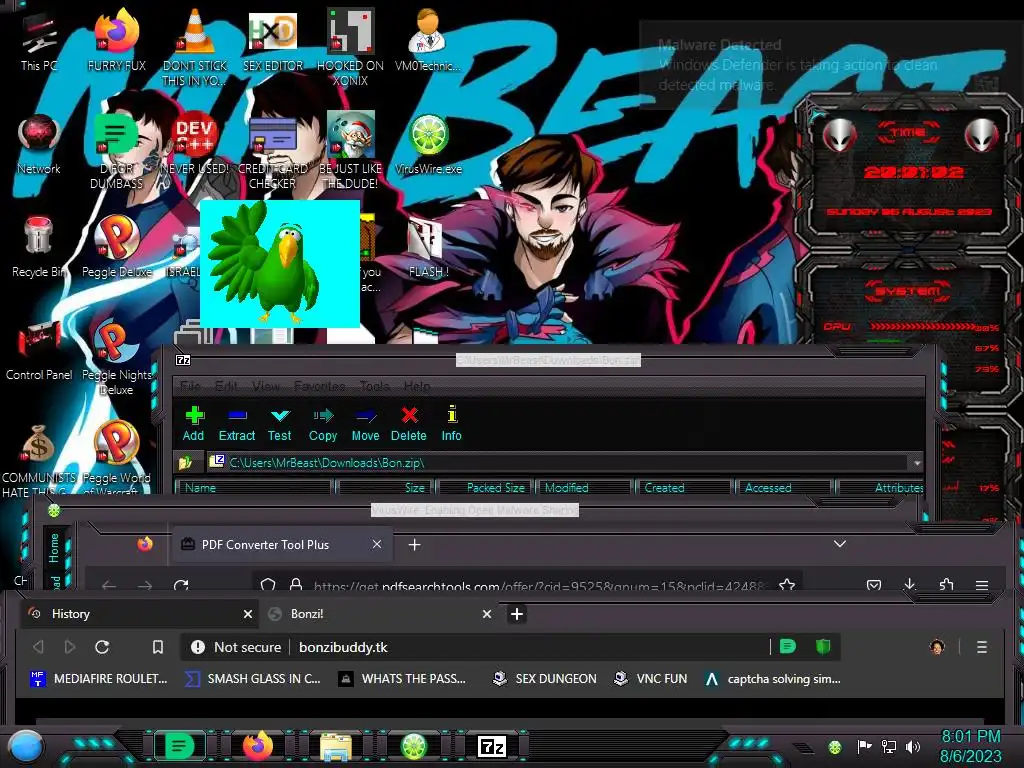
Task: Click the Start orb on the taskbar
Action: (x=26, y=746)
